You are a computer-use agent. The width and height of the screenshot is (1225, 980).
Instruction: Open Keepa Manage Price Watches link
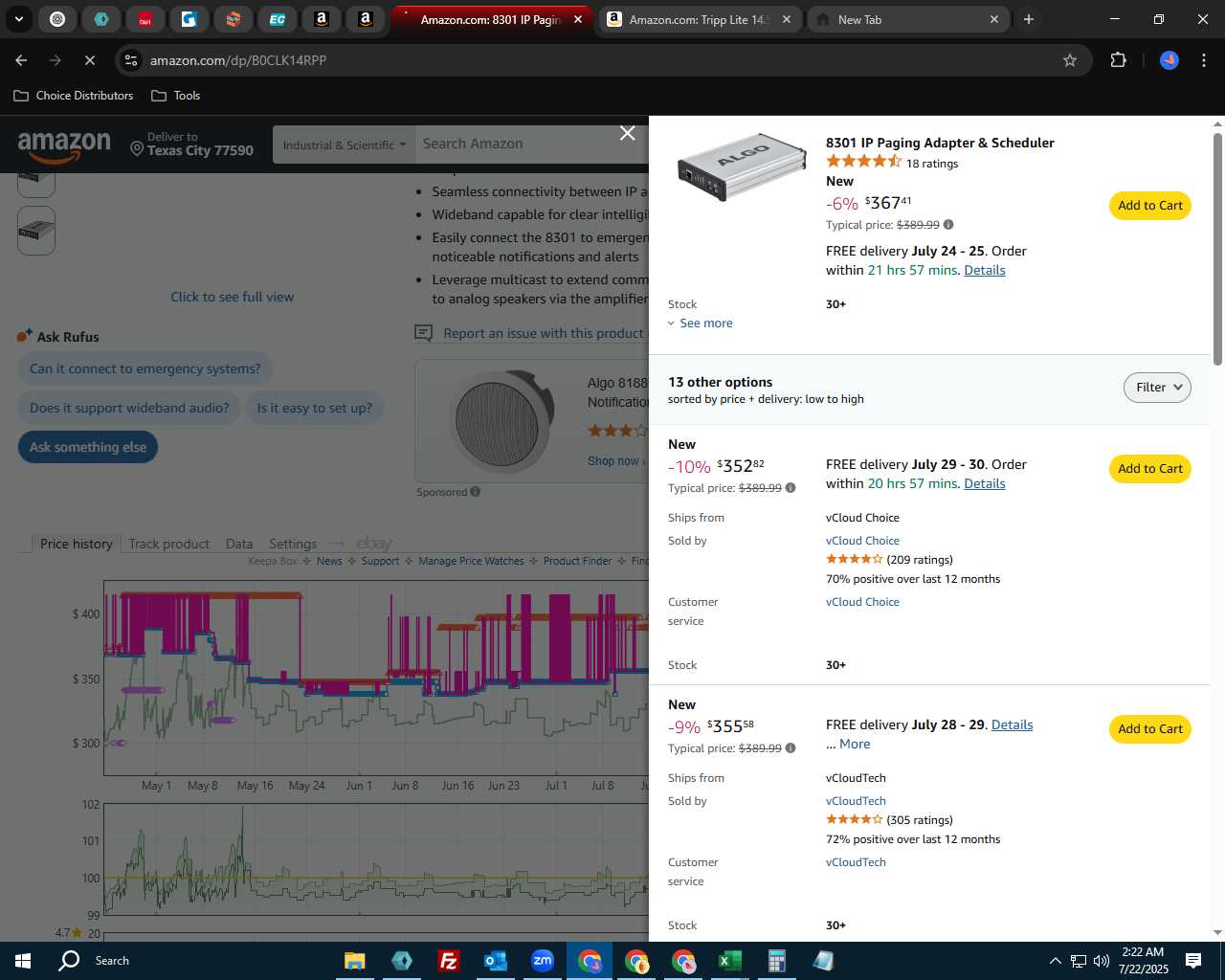(471, 561)
